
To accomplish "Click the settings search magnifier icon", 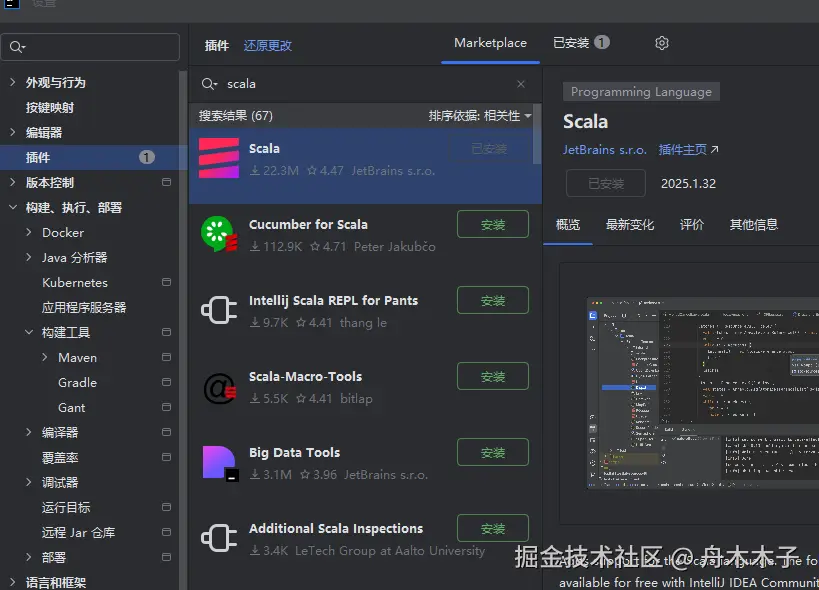I will click(x=17, y=47).
